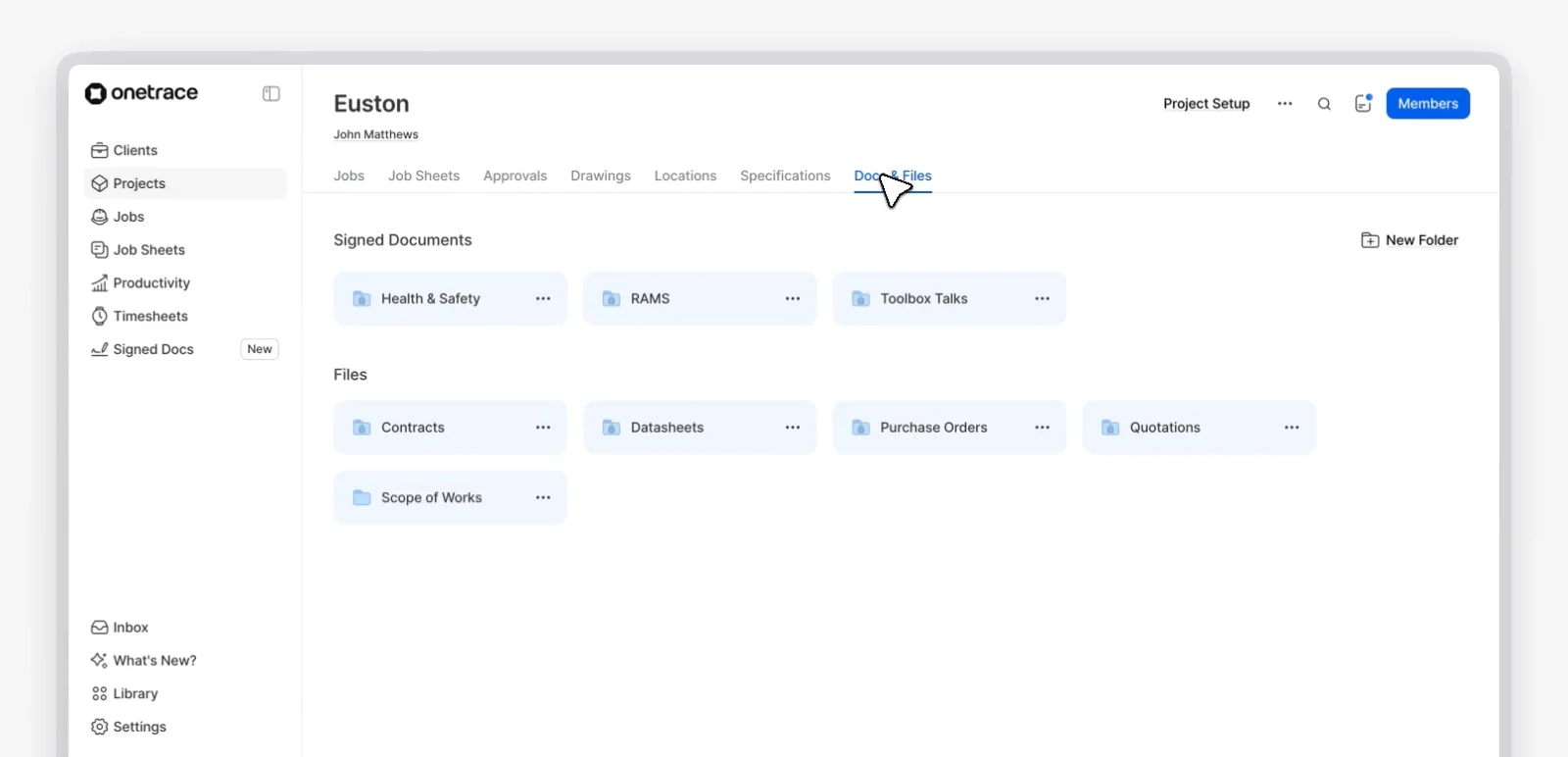The image size is (1568, 757).
Task: Open Toolbox Talks folder options menu
Action: (1042, 298)
